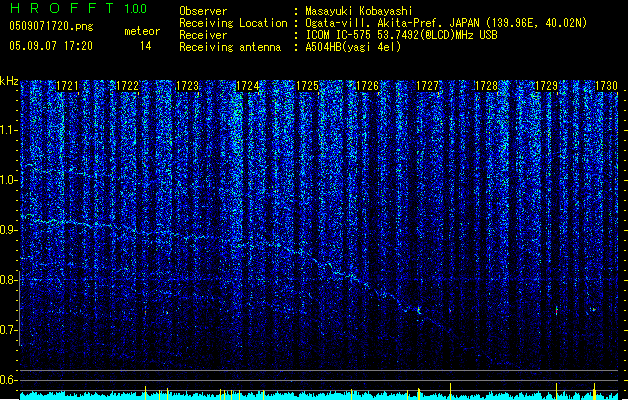Click the meteor count 14

(146, 46)
